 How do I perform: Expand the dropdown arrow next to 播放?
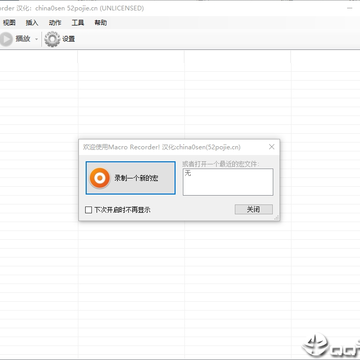pyautogui.click(x=36, y=39)
